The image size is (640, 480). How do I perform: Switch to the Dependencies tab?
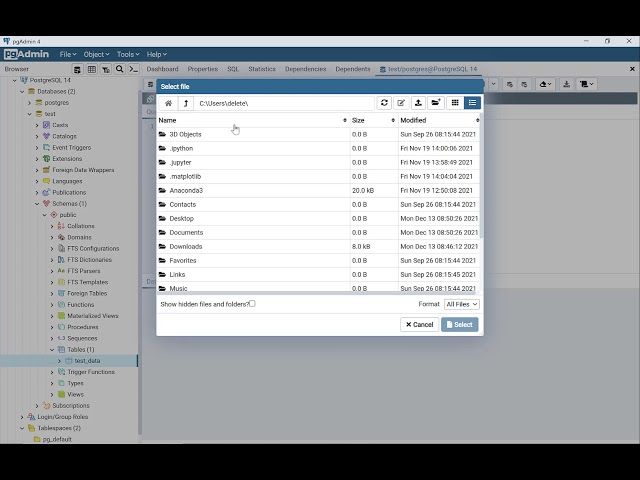306,69
